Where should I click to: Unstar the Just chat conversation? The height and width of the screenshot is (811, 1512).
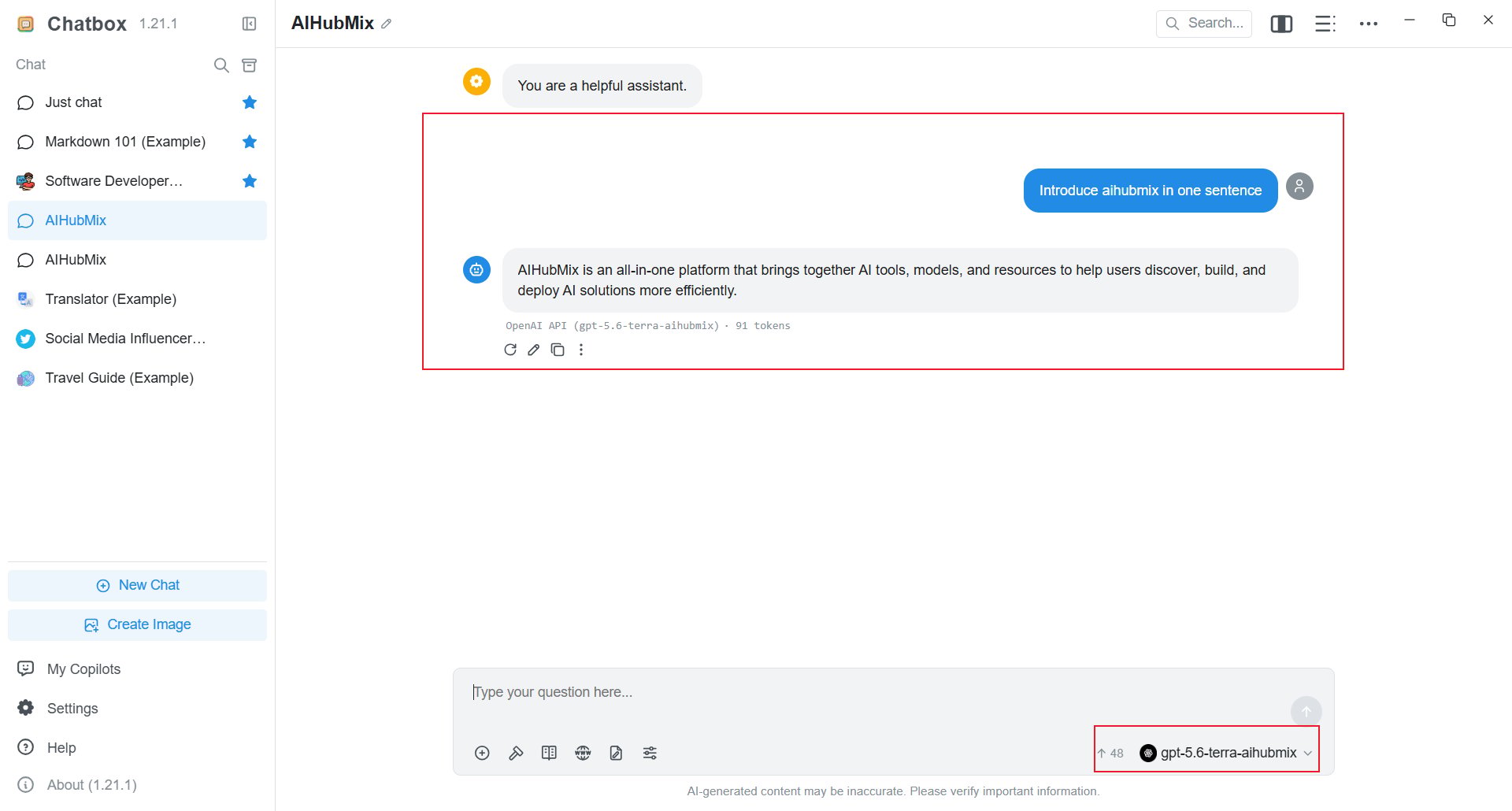pyautogui.click(x=250, y=102)
